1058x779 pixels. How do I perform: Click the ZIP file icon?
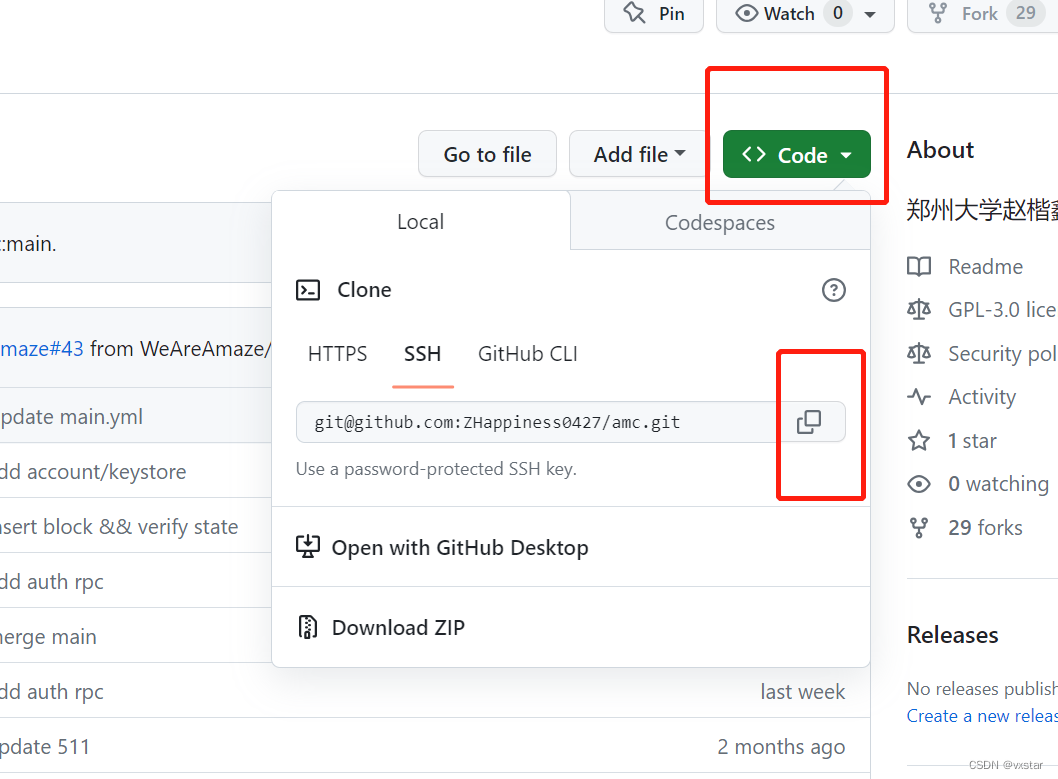coord(308,627)
